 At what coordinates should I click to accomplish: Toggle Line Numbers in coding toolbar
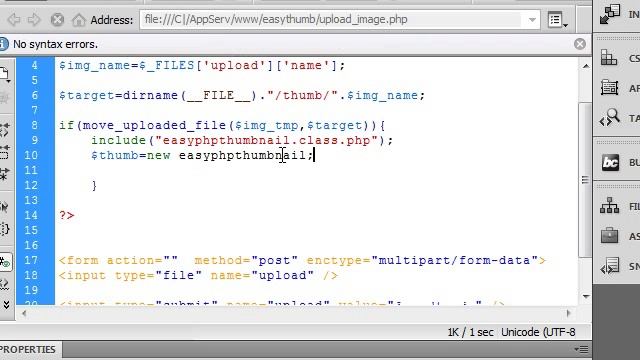(x=5, y=262)
